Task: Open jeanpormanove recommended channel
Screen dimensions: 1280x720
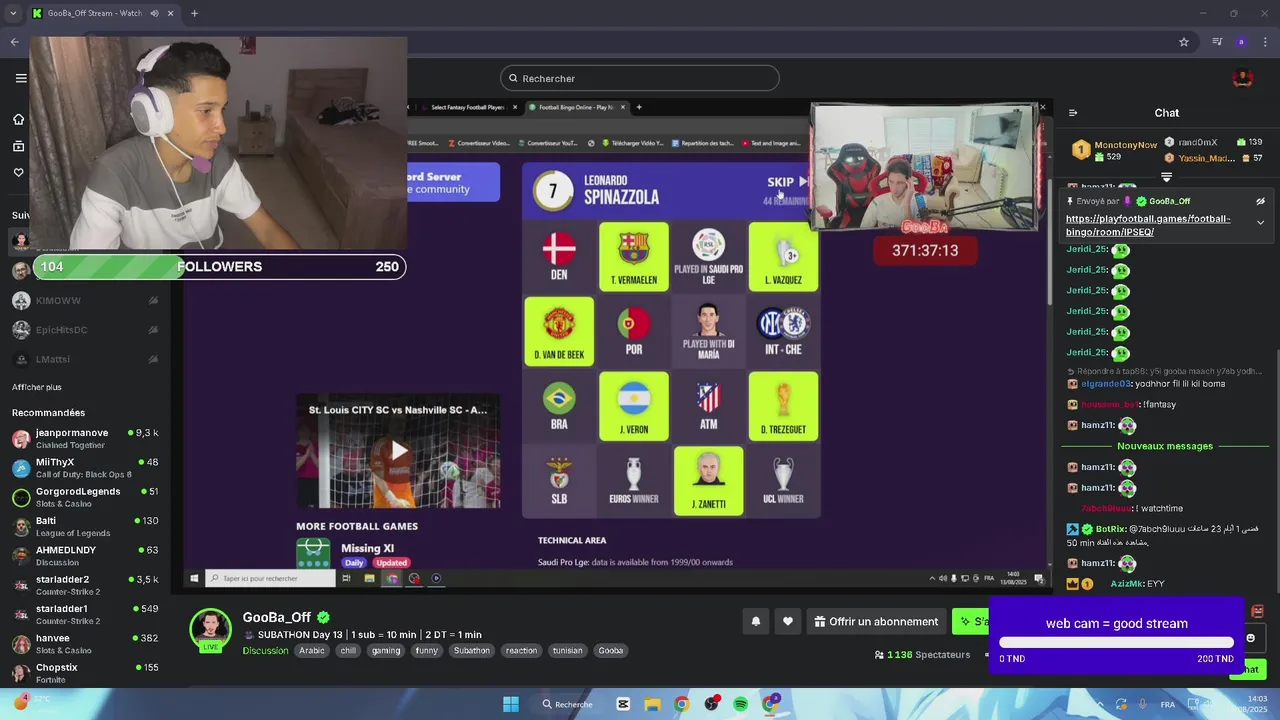Action: coord(85,439)
